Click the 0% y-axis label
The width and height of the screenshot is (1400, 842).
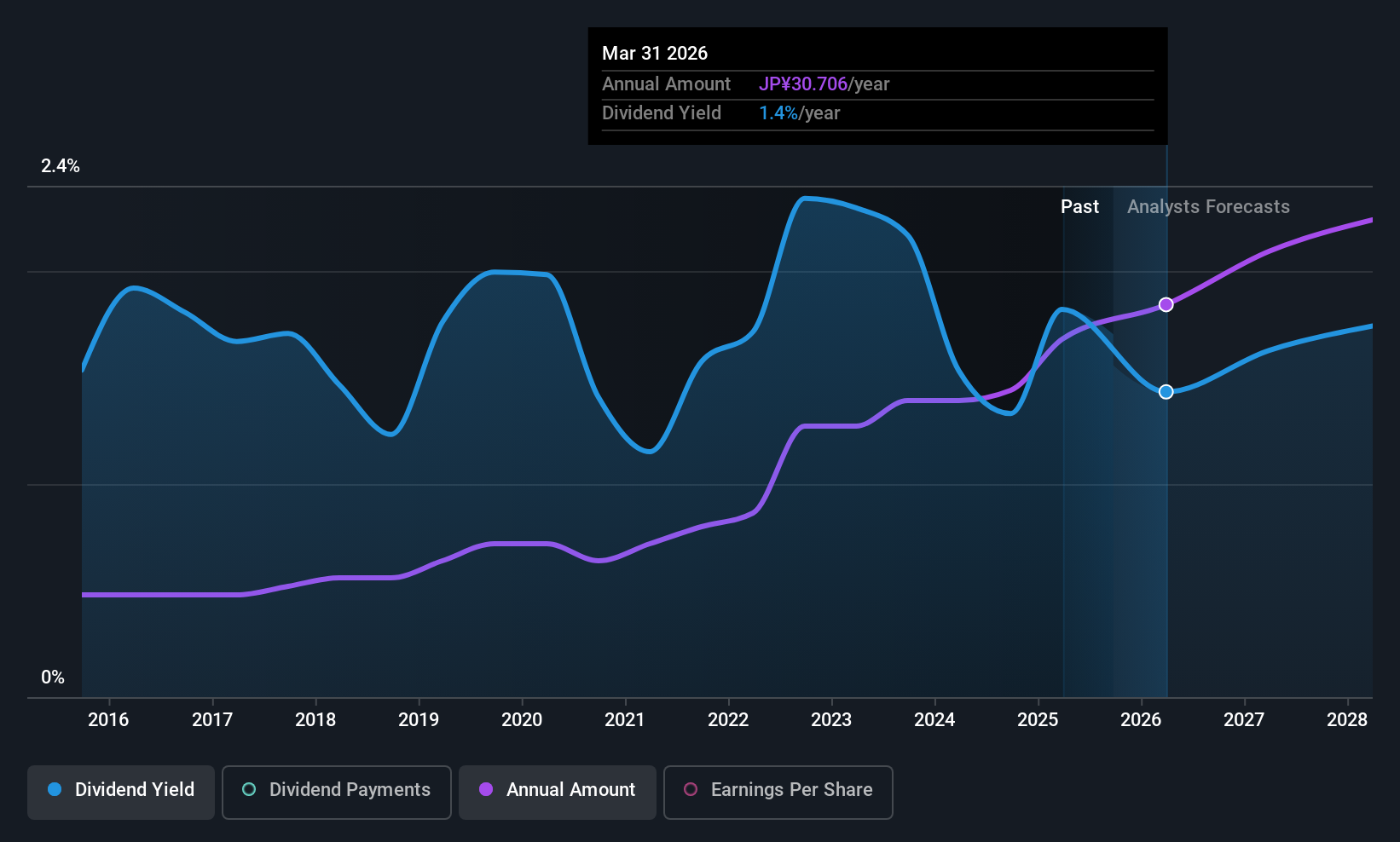(x=53, y=678)
